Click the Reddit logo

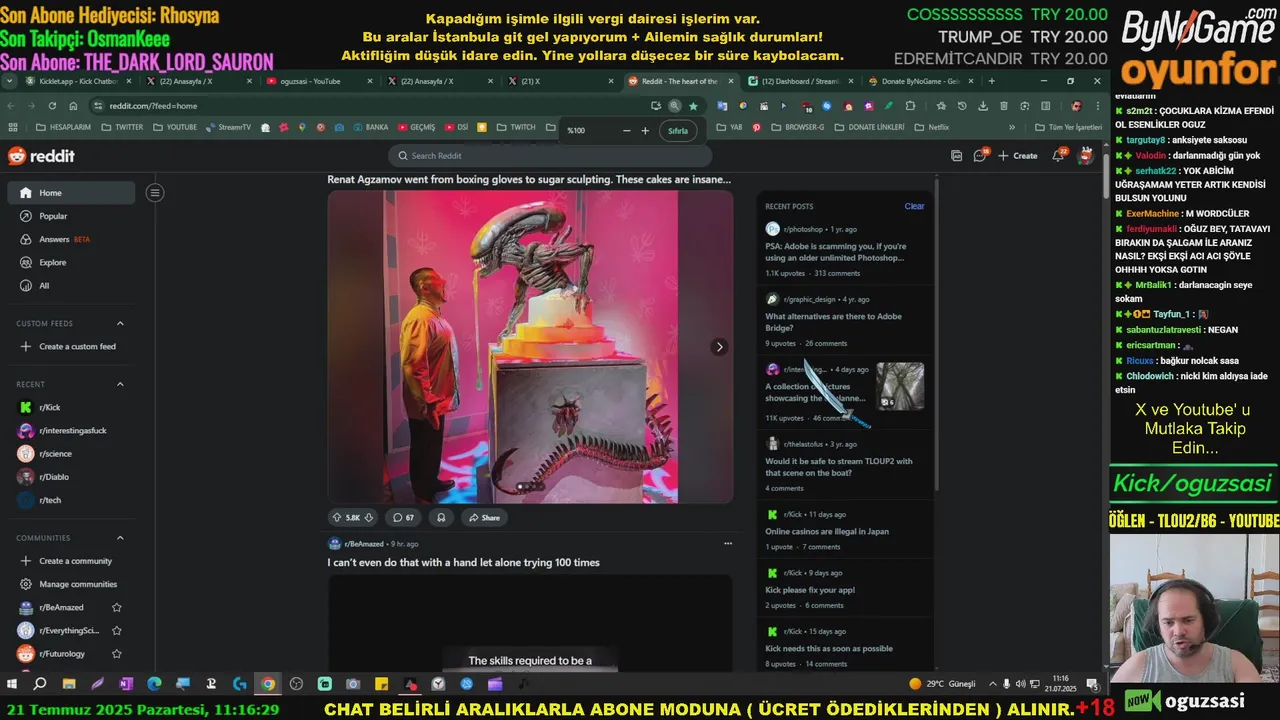[41, 156]
